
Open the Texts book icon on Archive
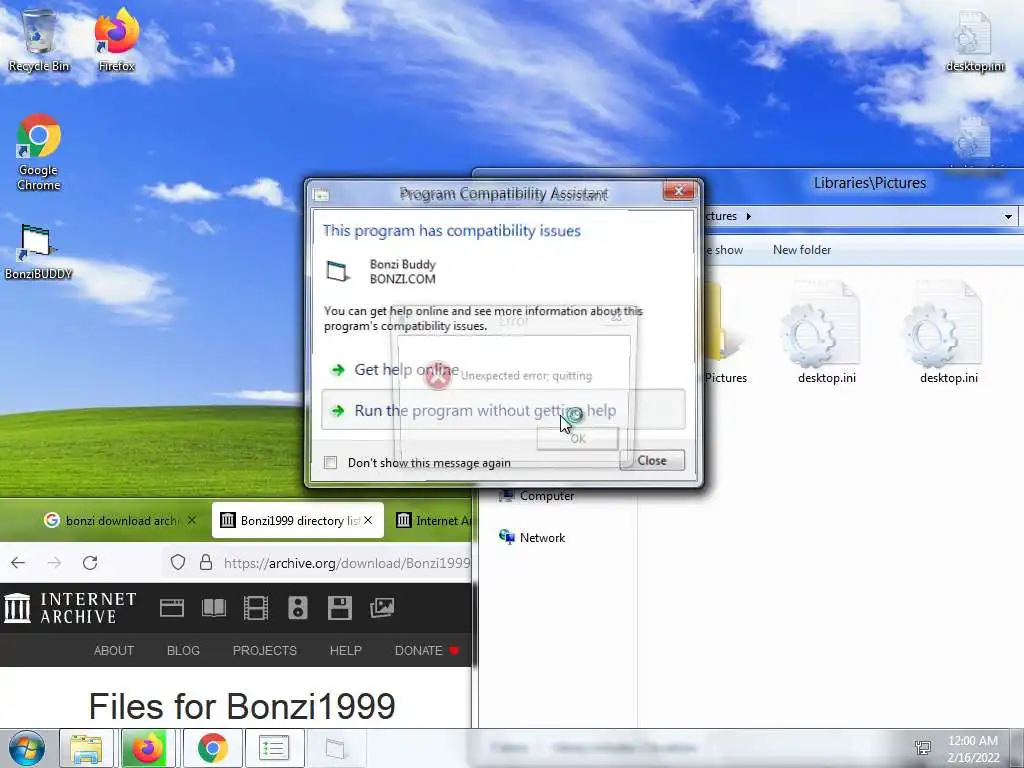tap(214, 608)
